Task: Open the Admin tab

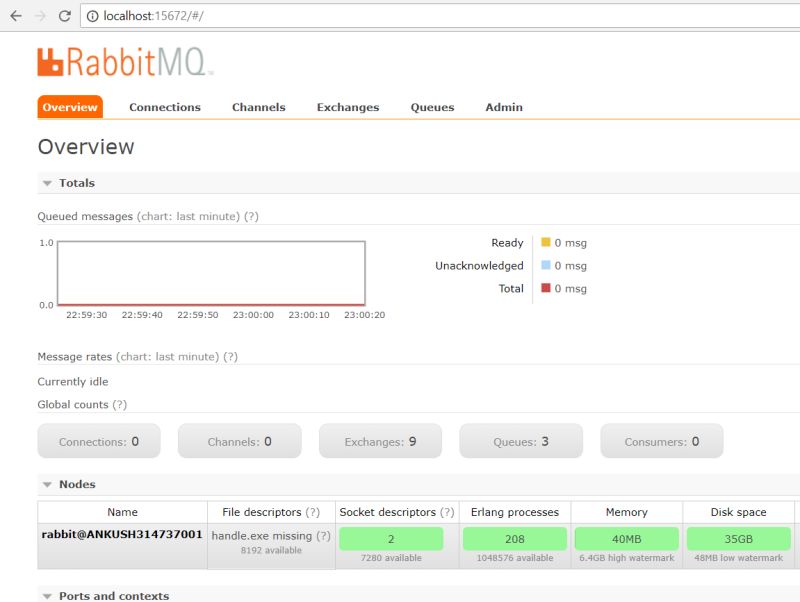Action: [503, 107]
